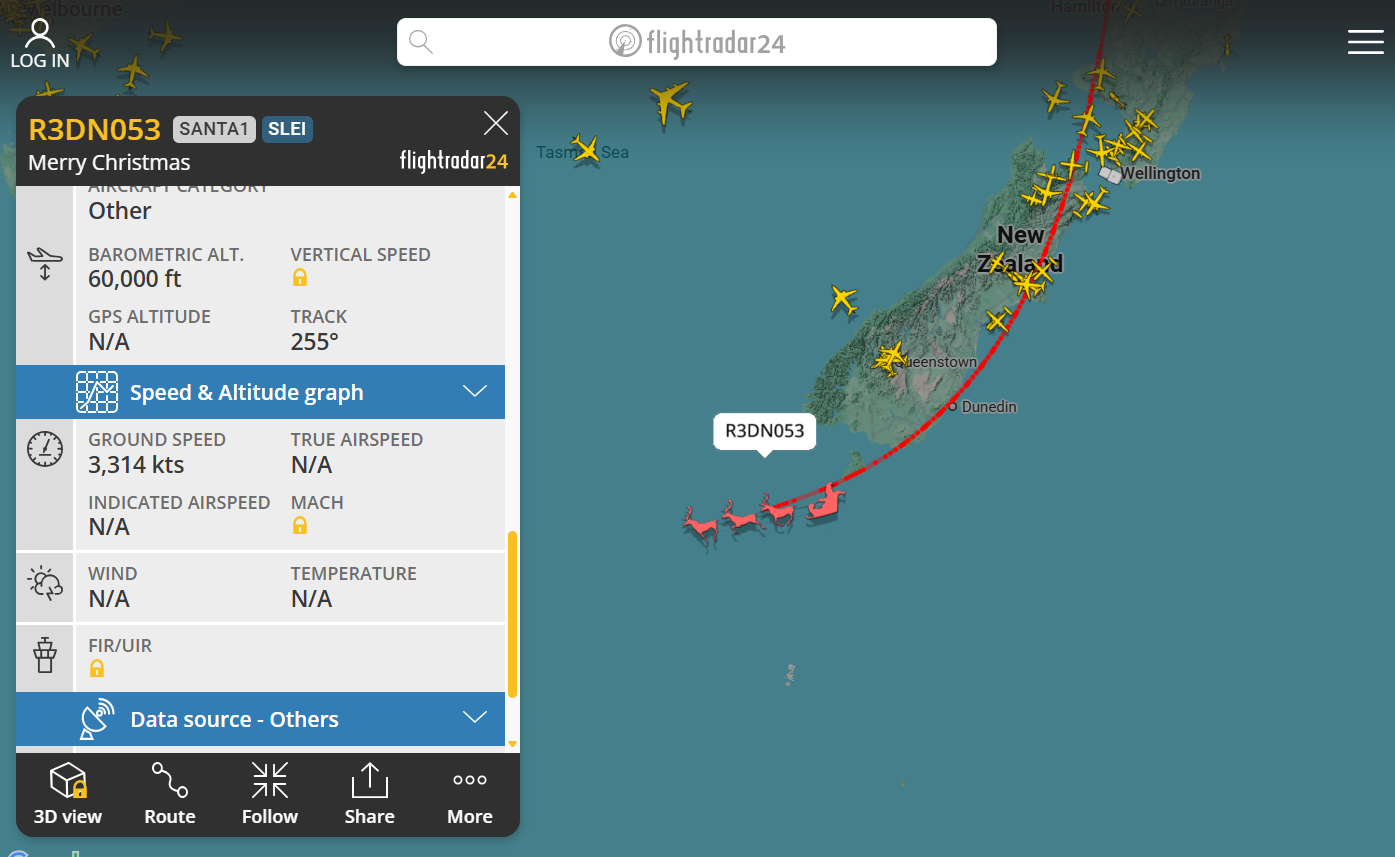
Task: Expand Data source - Others section
Action: [x=260, y=719]
